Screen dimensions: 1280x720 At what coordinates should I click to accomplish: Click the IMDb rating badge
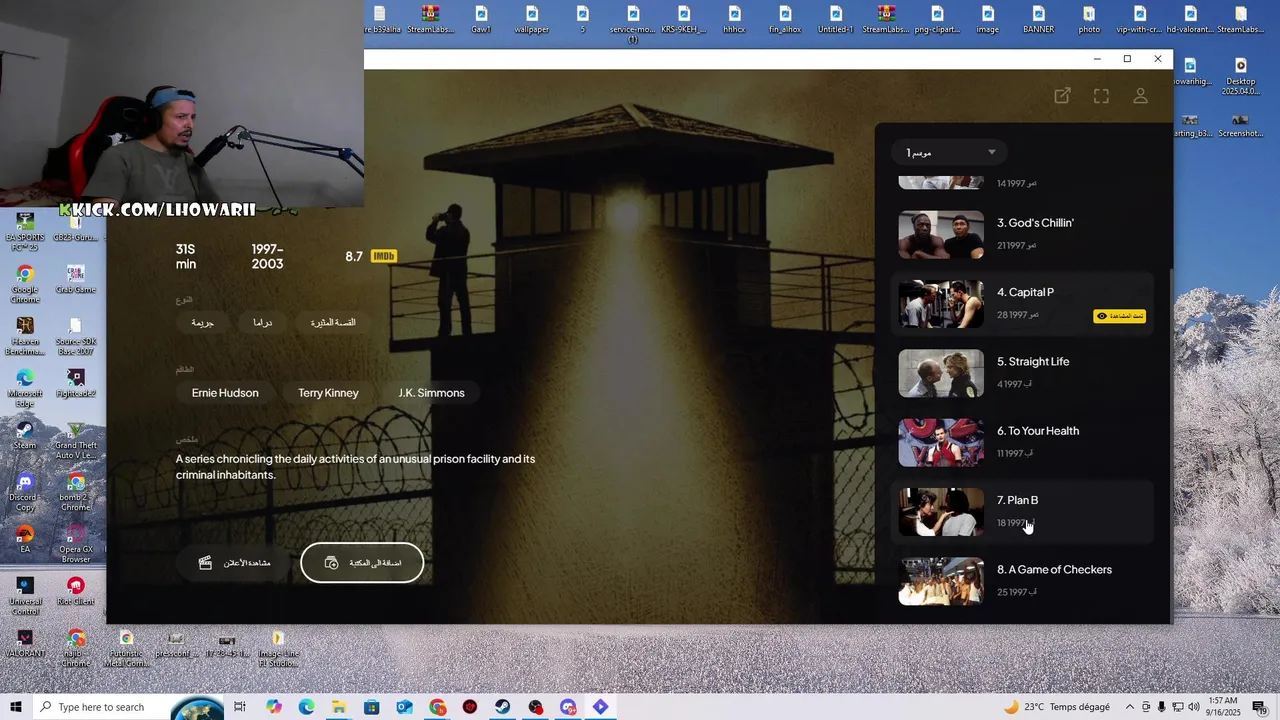coord(383,256)
